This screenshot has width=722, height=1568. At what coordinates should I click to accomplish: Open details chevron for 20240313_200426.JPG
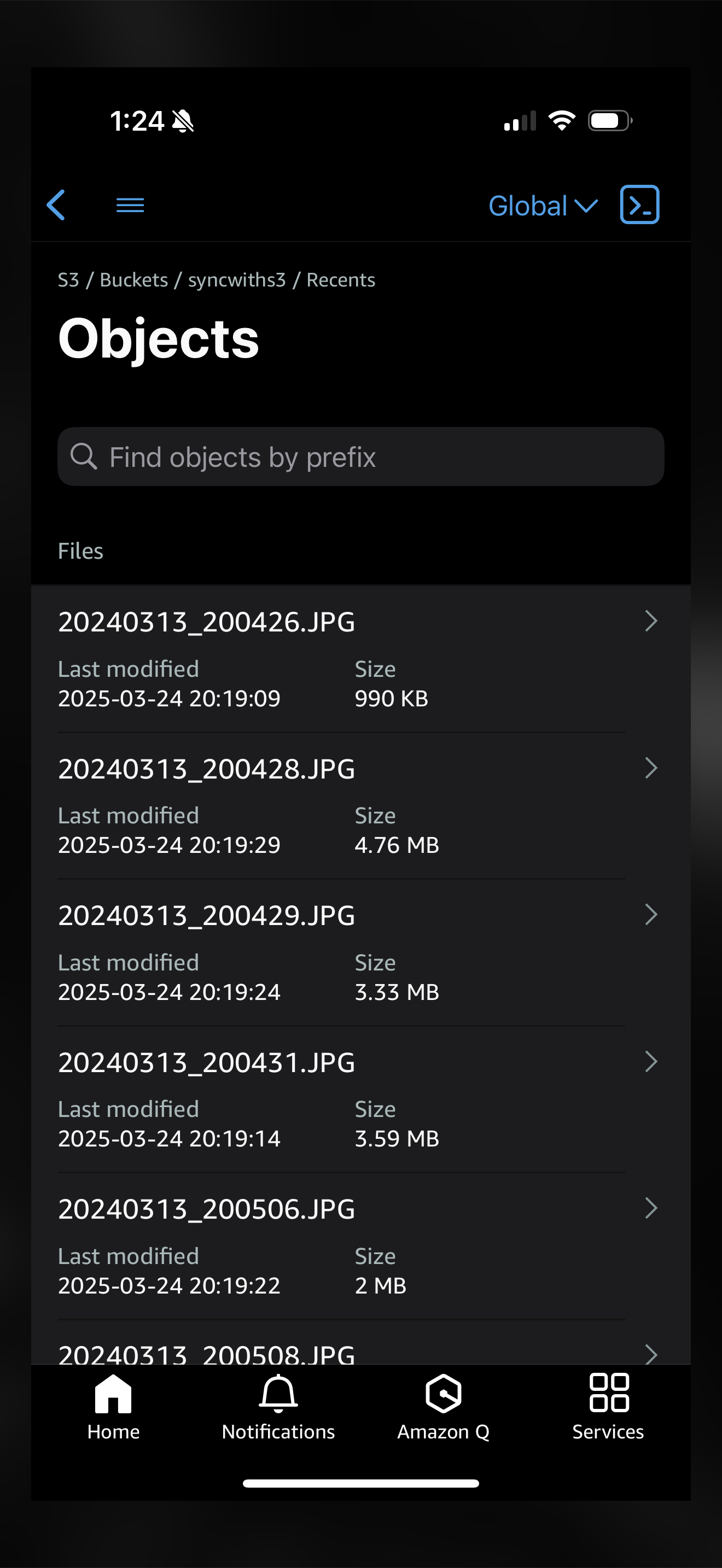(x=651, y=621)
